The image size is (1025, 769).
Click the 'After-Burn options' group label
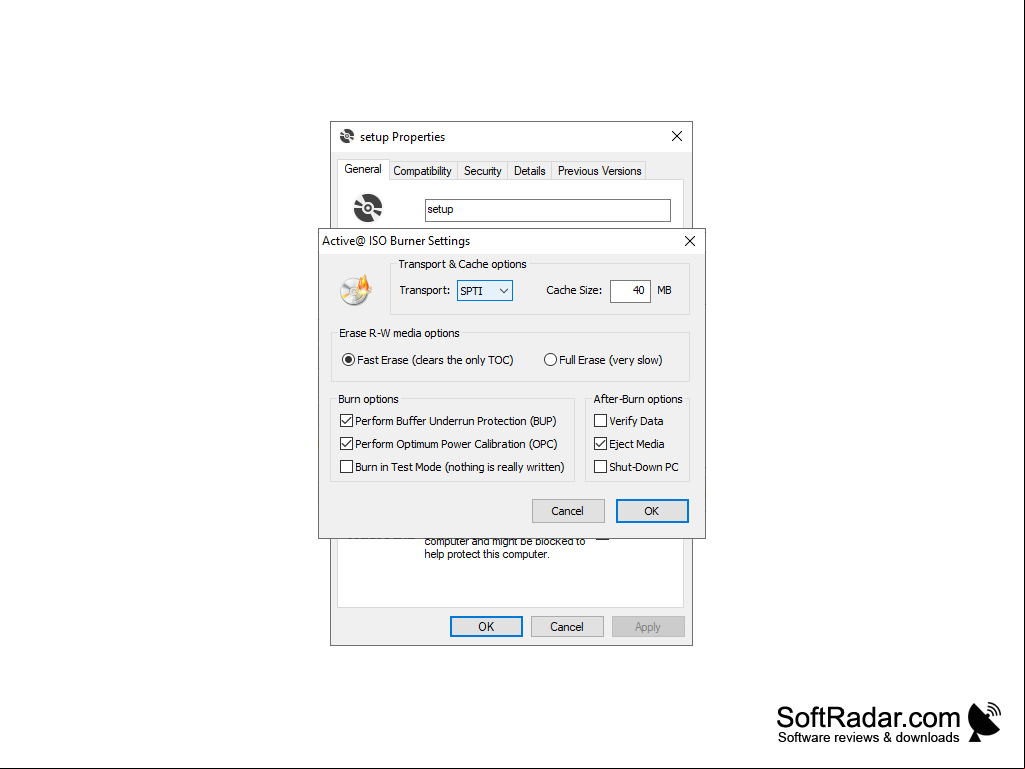637,399
